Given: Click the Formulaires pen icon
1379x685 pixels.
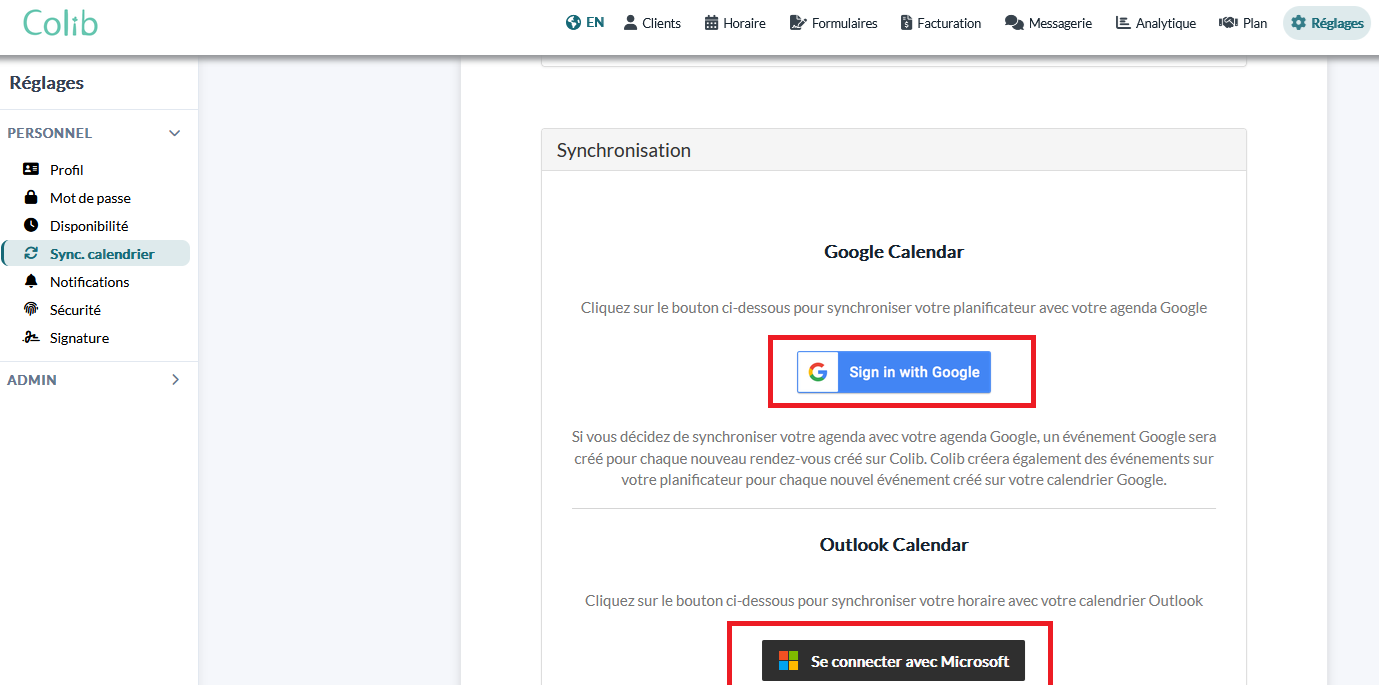Looking at the screenshot, I should [797, 22].
